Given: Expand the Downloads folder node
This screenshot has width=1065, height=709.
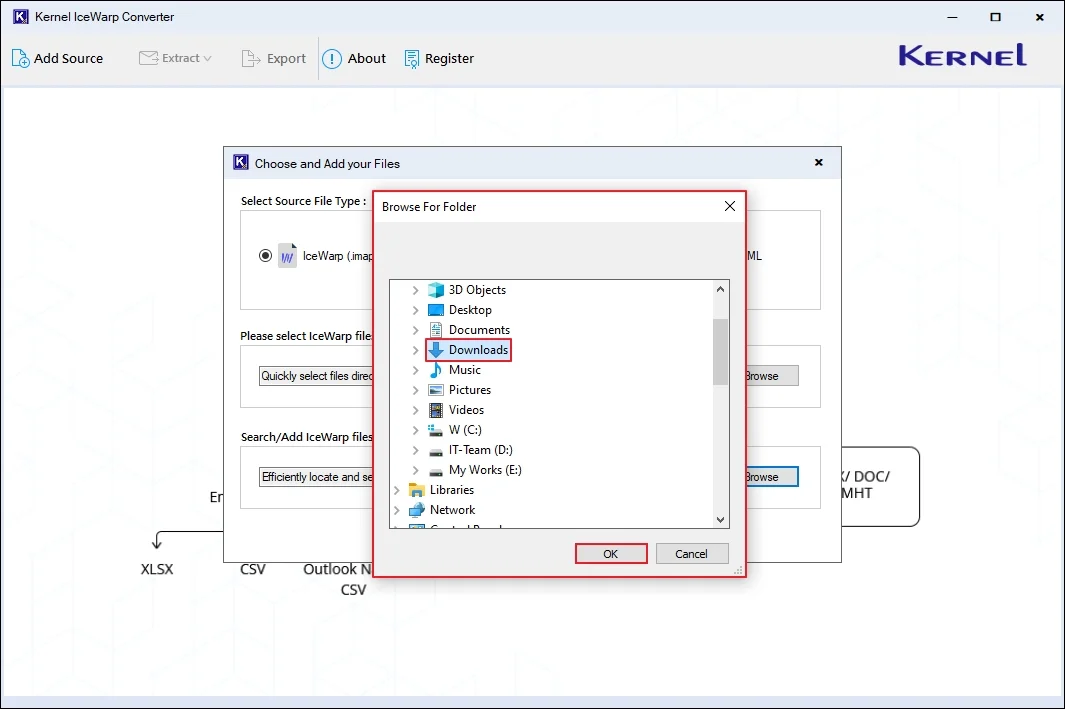Looking at the screenshot, I should [x=416, y=350].
